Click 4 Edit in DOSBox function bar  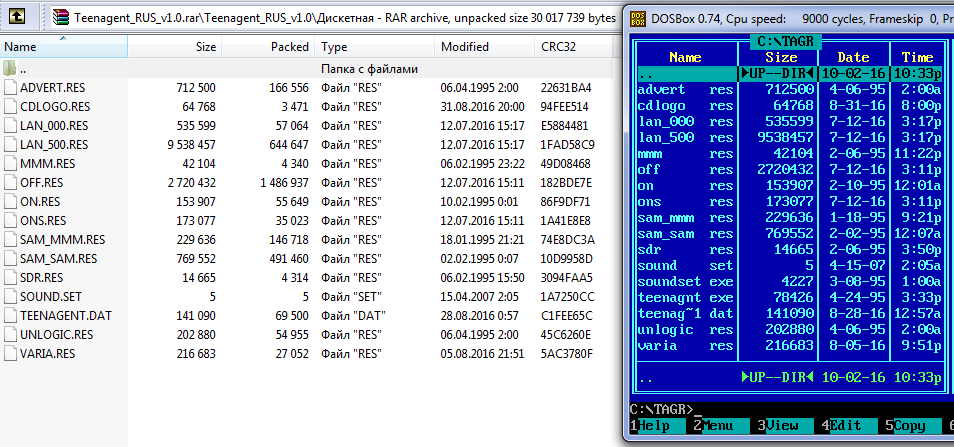click(851, 426)
